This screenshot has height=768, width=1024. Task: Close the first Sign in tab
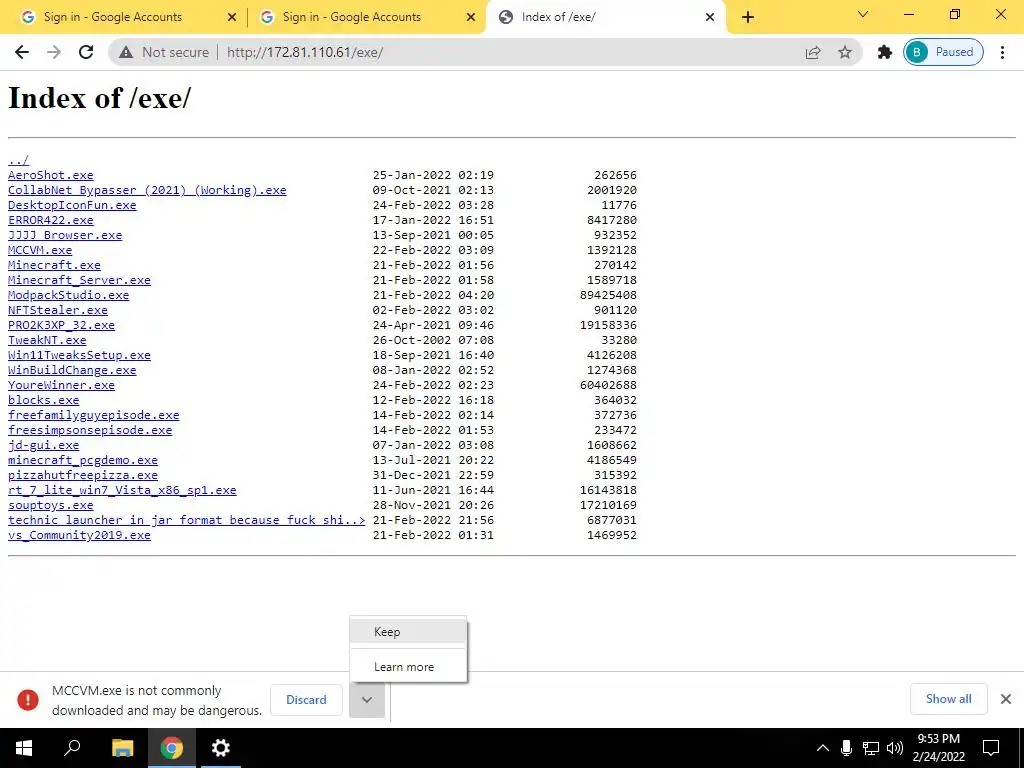pyautogui.click(x=231, y=18)
